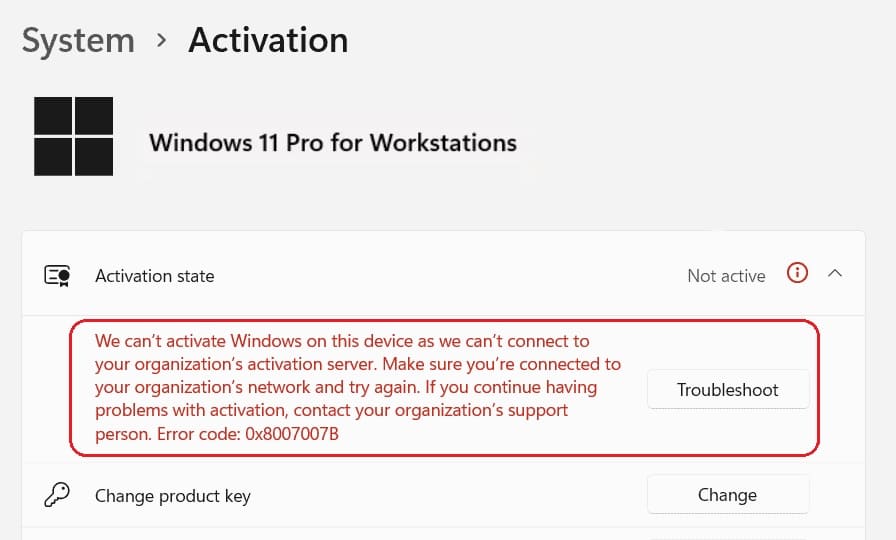Click the breadcrumb separator arrow
Viewport: 896px width, 540px height.
(162, 41)
